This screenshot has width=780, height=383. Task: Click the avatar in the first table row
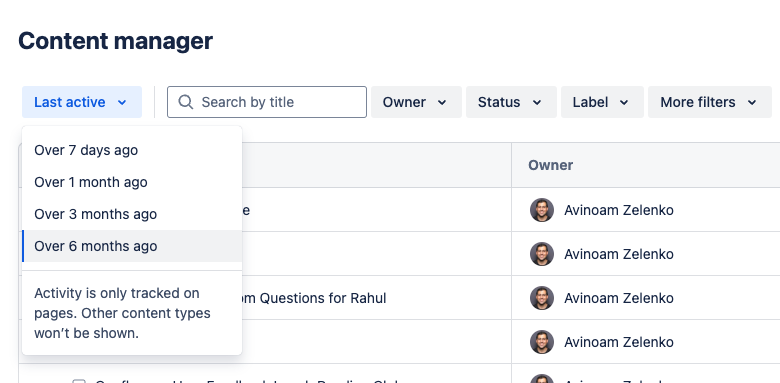[542, 210]
